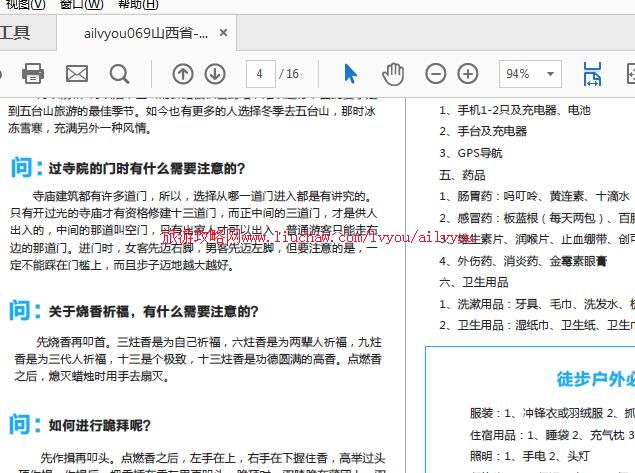Close the ailvyou069山西省 document tab

(224, 33)
